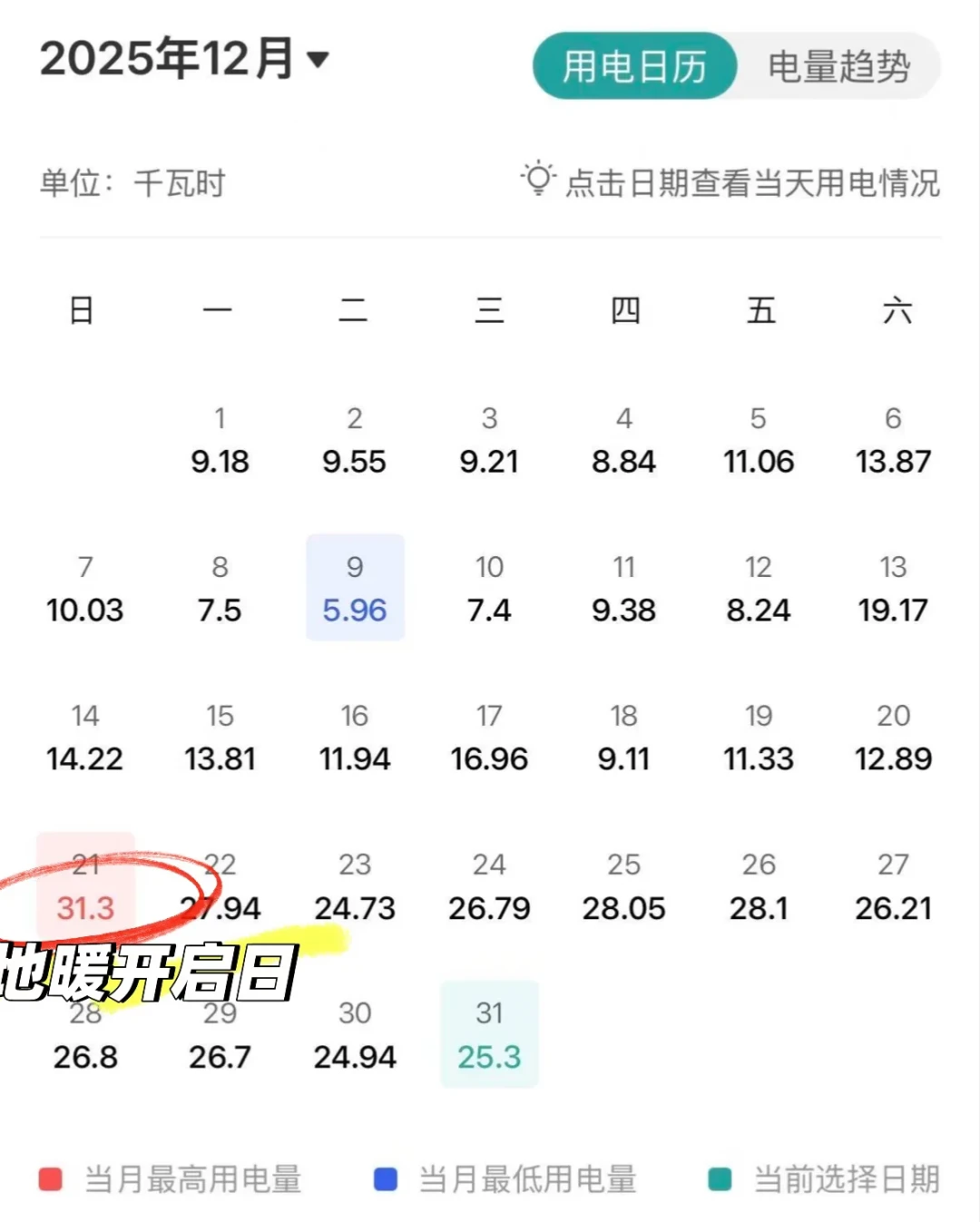This screenshot has width=980, height=1222.
Task: Tap December 16 showing 11.94
Action: point(355,738)
